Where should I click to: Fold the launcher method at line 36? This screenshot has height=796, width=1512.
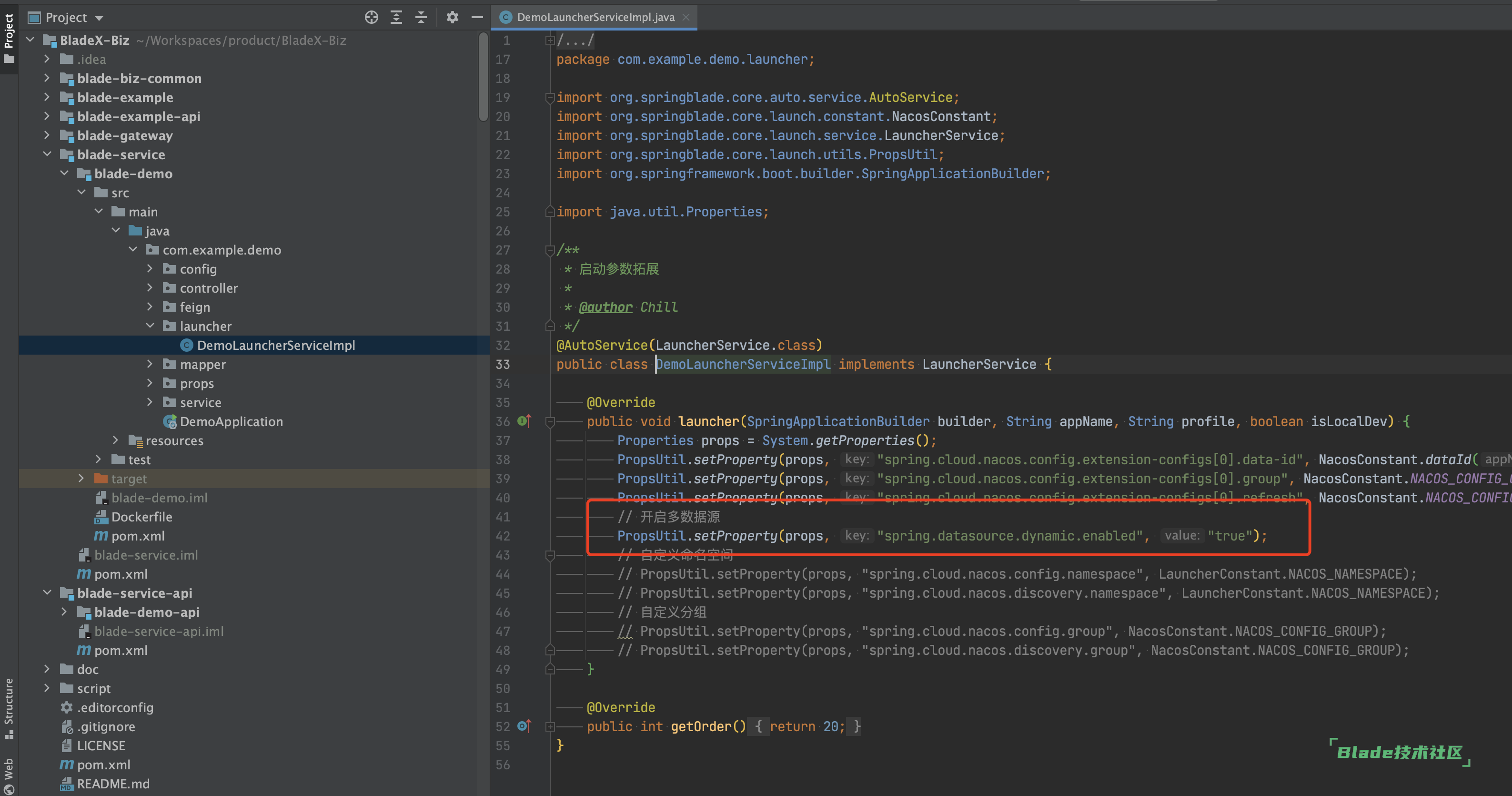tap(550, 422)
